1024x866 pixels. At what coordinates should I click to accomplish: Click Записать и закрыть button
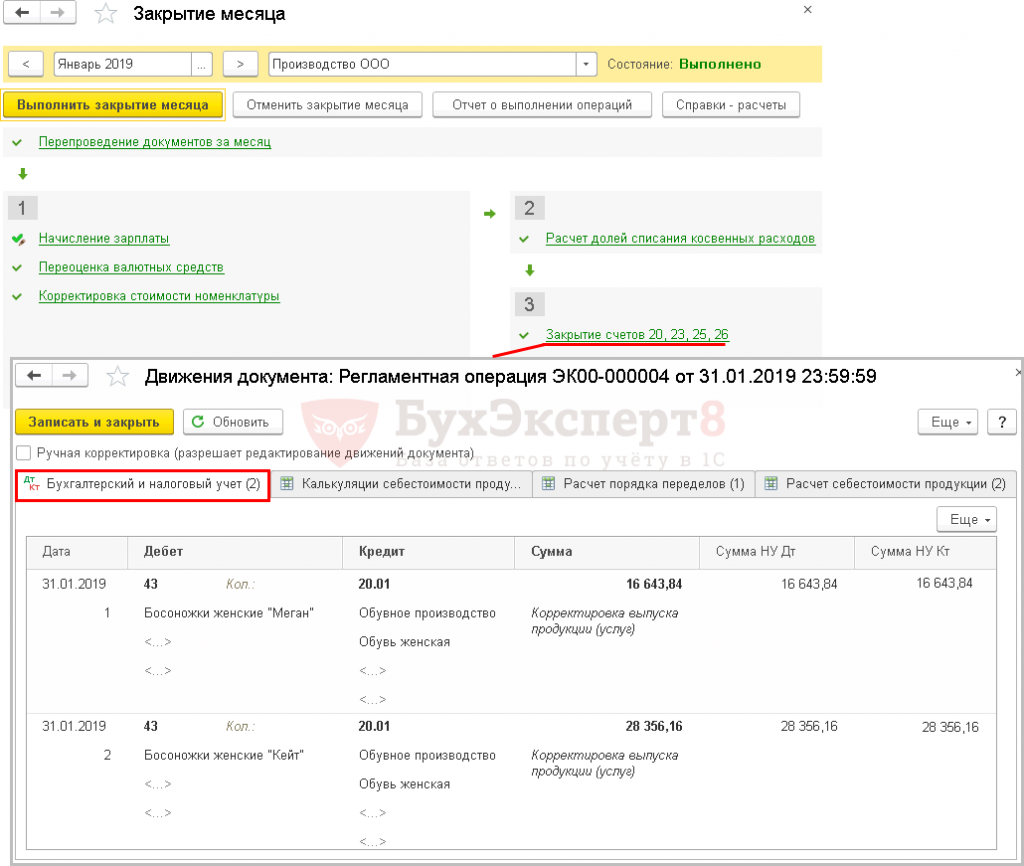point(95,422)
